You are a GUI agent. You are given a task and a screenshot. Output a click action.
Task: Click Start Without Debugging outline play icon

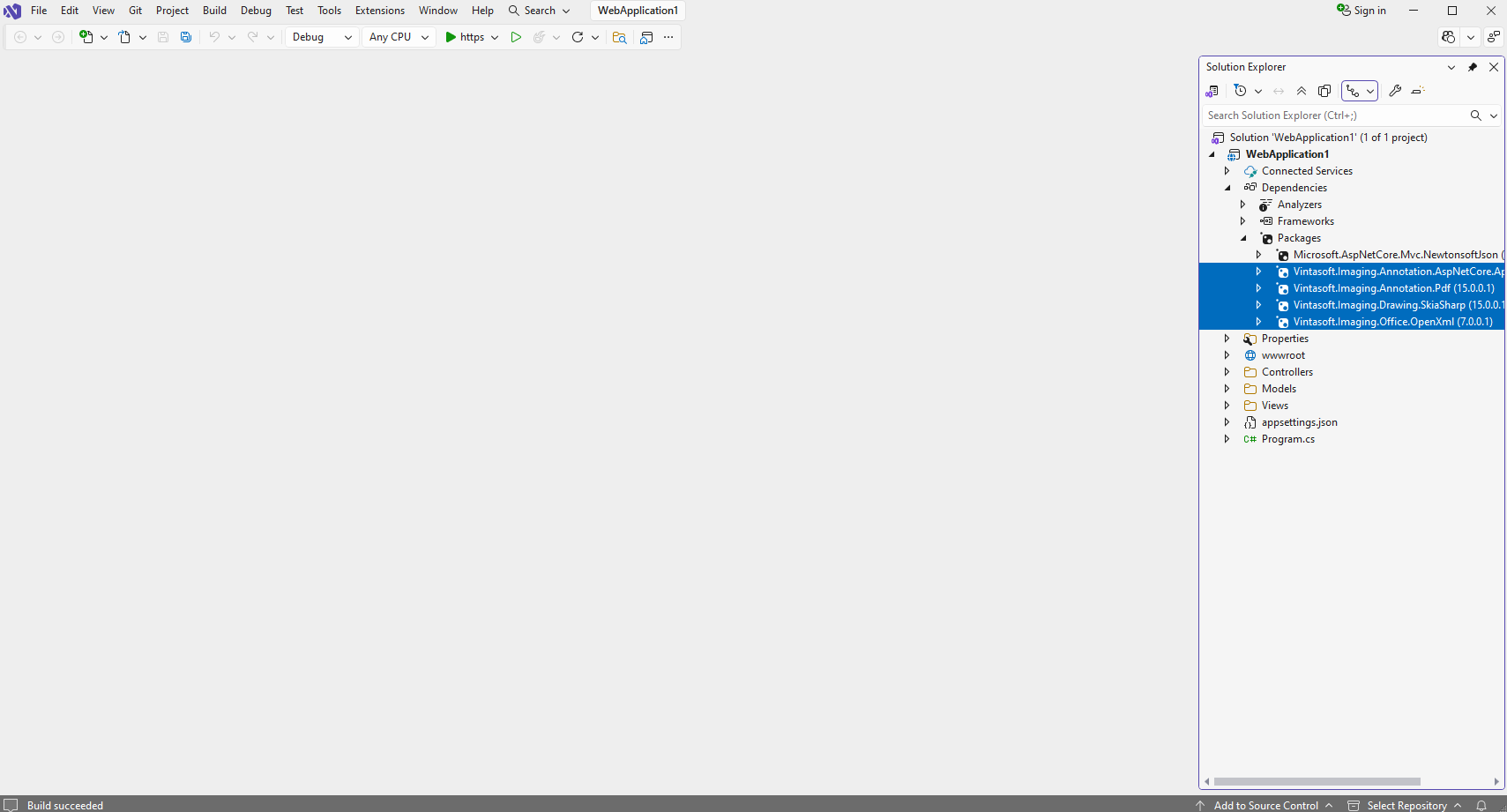click(516, 37)
